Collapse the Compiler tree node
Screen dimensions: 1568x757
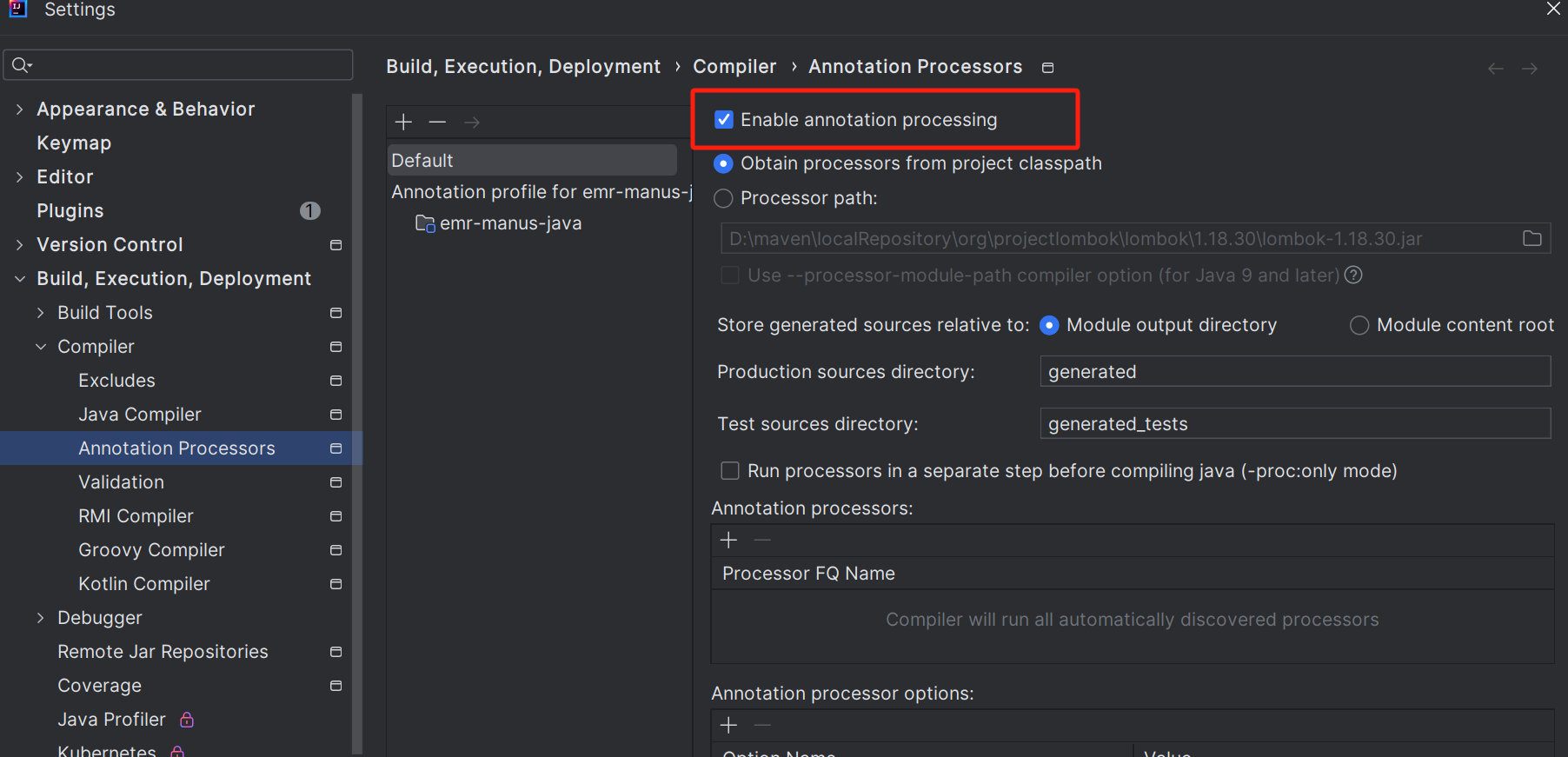41,347
